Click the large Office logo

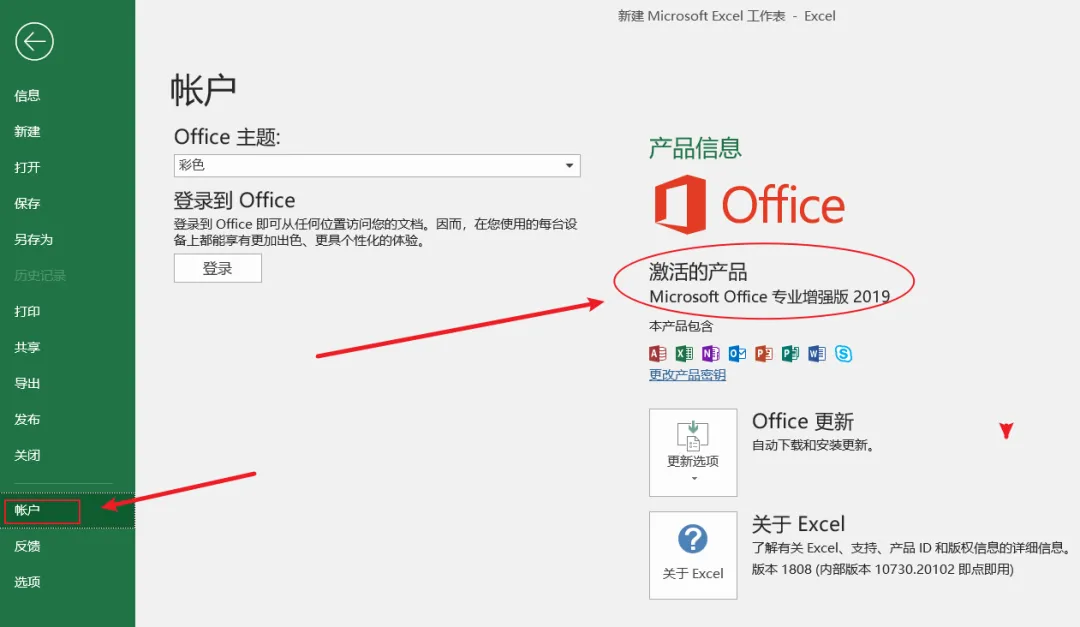pos(749,205)
